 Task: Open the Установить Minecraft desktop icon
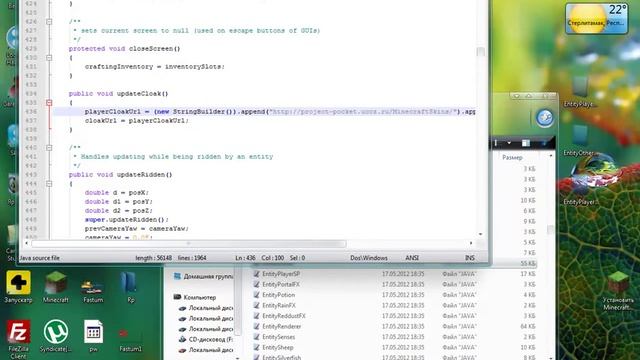618,291
